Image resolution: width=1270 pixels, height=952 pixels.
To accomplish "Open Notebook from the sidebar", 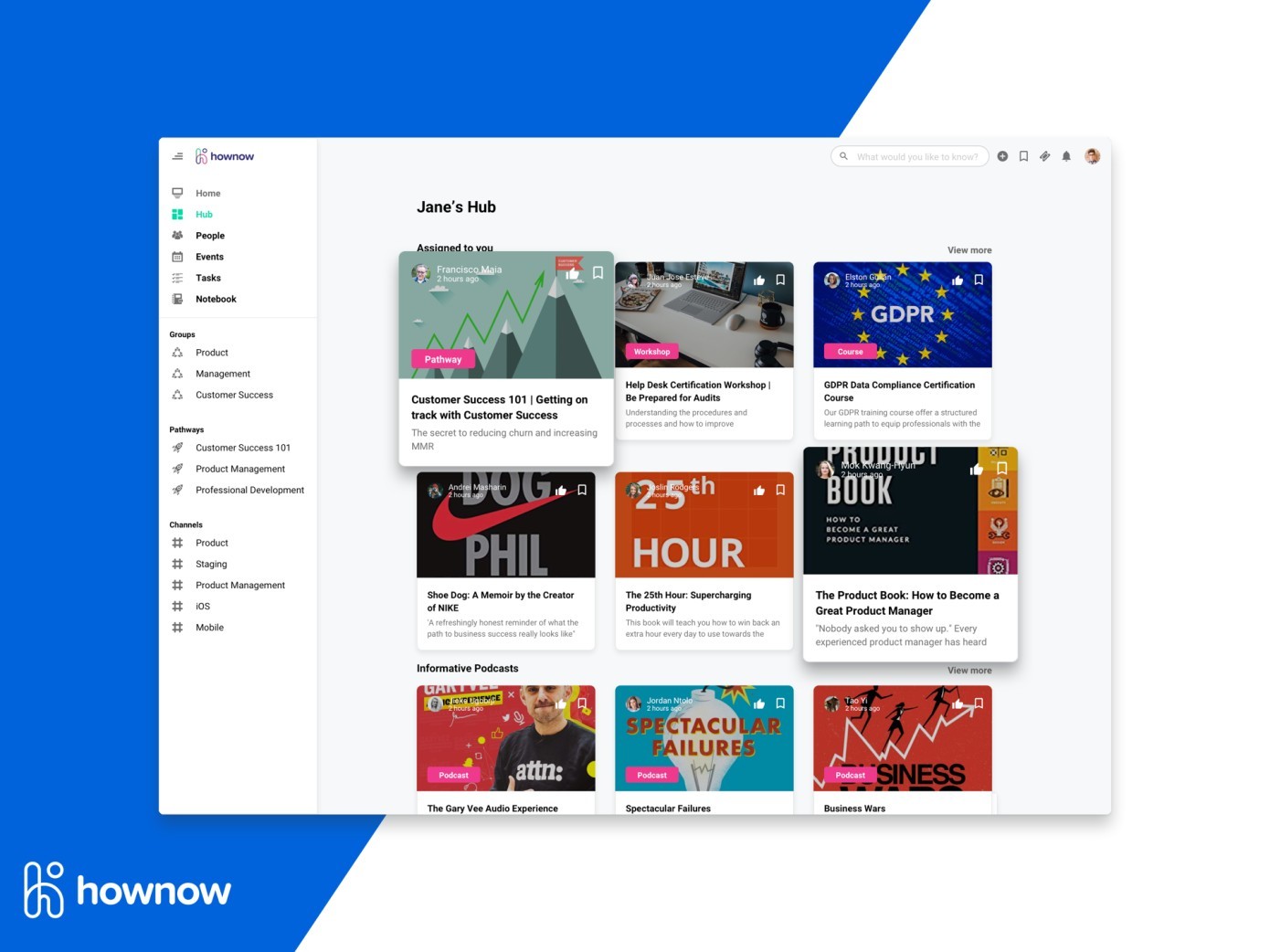I will tap(216, 299).
